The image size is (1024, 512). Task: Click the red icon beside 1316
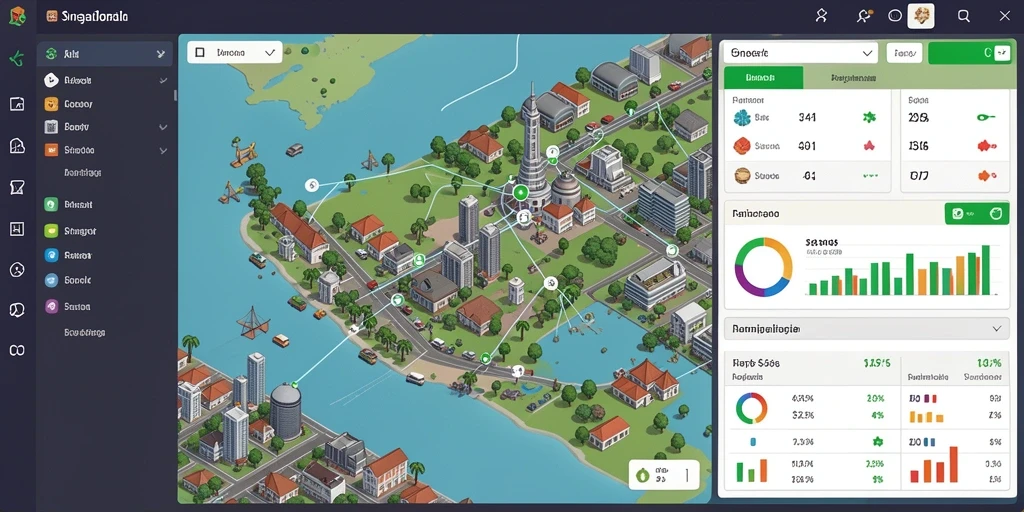coord(987,146)
